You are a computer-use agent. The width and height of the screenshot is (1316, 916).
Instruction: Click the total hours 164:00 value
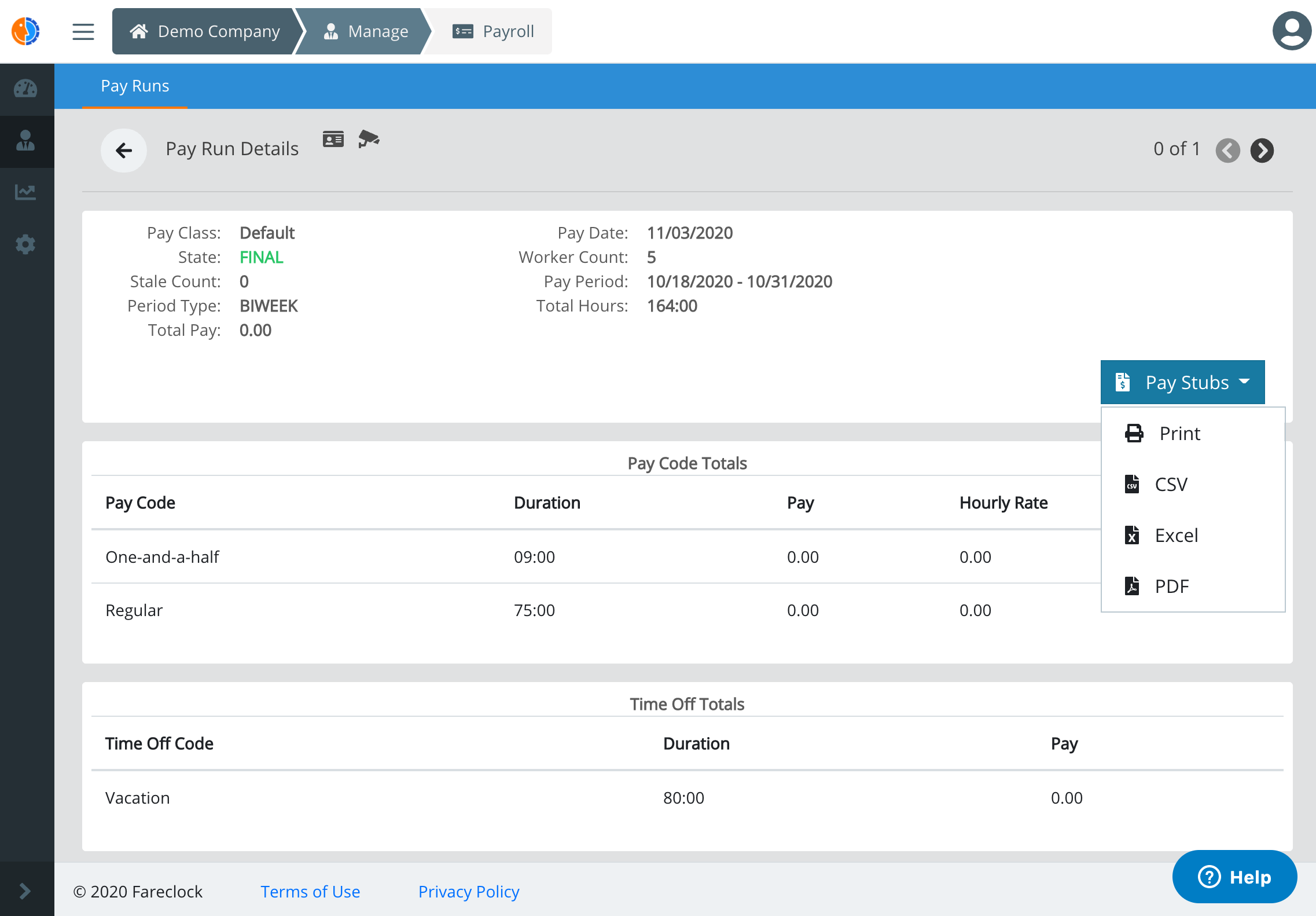tap(672, 306)
